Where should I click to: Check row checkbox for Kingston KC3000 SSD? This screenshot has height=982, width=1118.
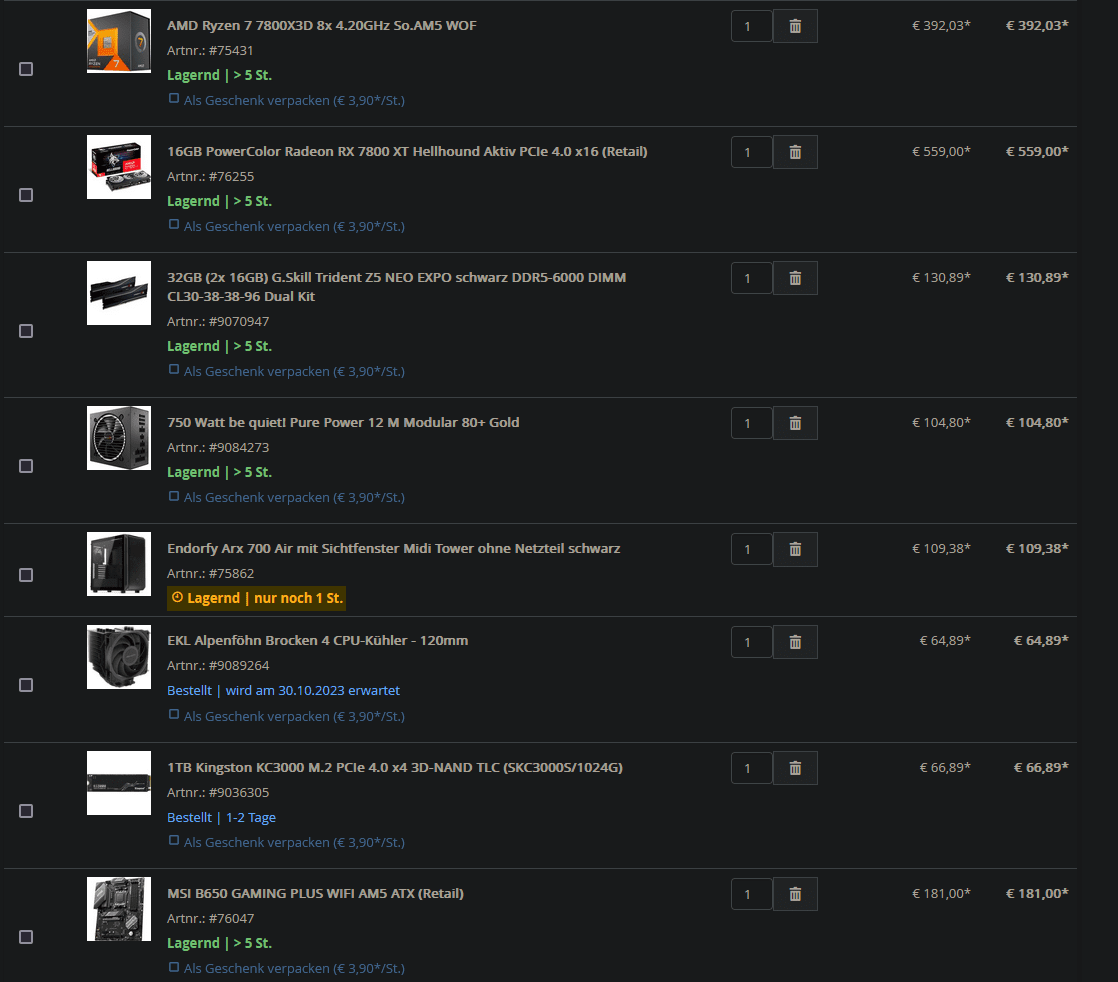point(26,812)
